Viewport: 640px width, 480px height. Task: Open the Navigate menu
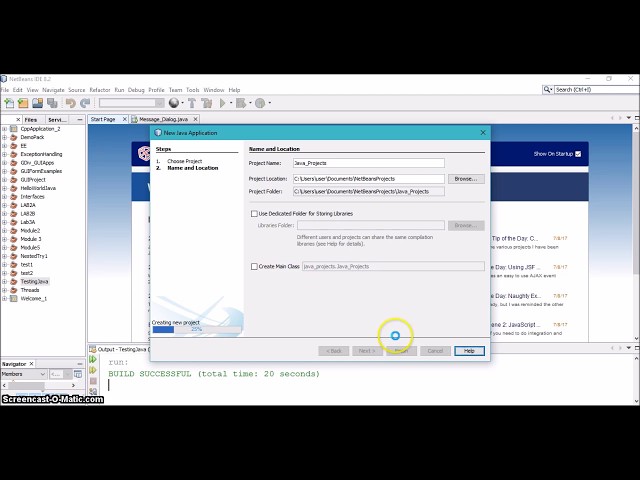tap(53, 90)
